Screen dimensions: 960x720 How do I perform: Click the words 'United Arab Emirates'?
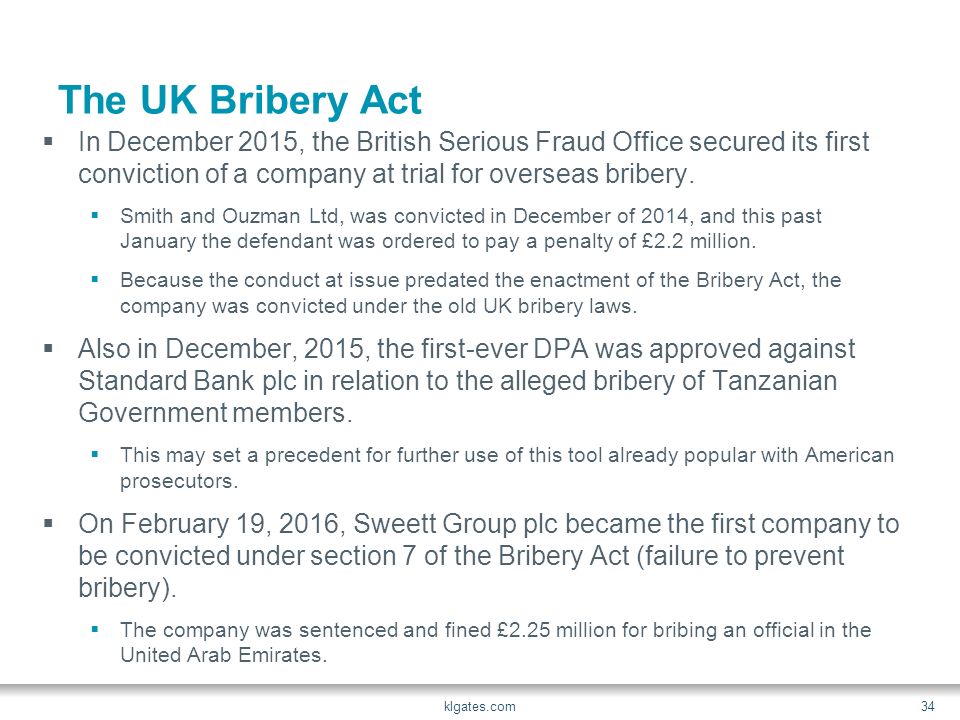pos(221,655)
